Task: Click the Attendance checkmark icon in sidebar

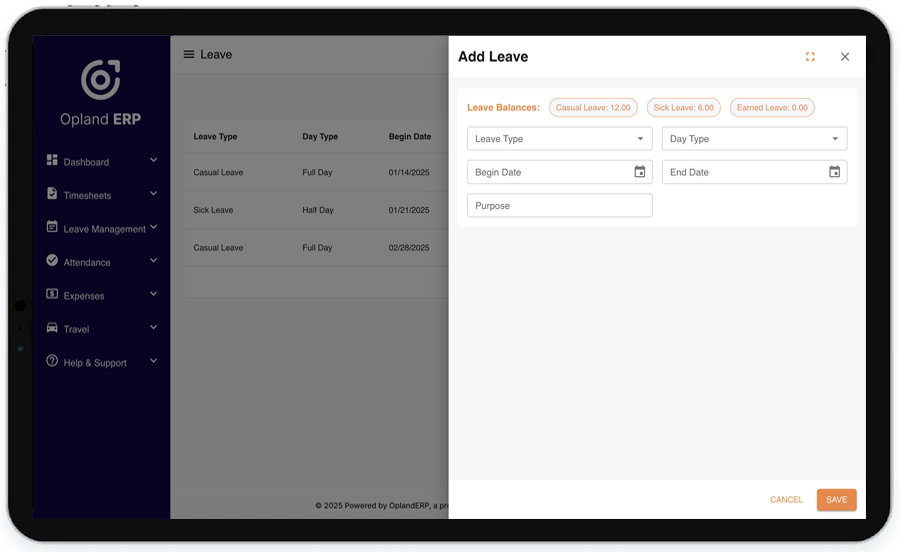Action: pyautogui.click(x=52, y=261)
